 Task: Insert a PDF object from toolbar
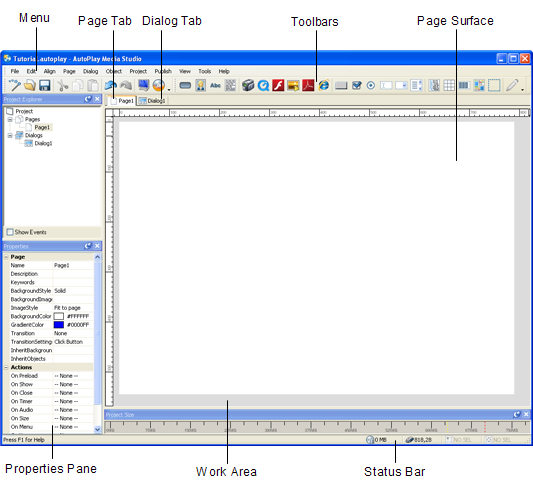[x=308, y=85]
